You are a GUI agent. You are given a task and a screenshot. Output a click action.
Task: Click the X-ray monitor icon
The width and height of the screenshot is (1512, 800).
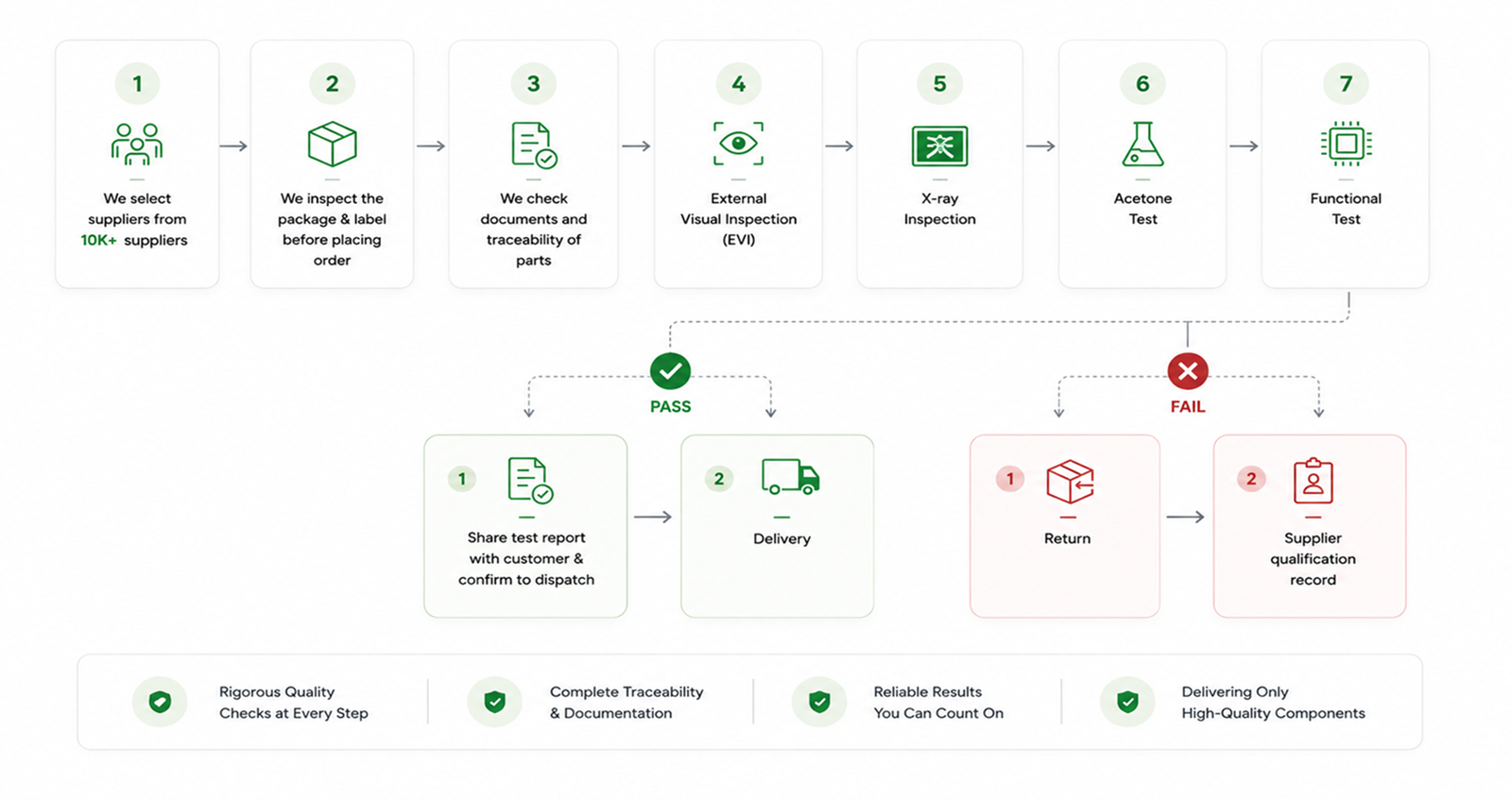coord(939,145)
